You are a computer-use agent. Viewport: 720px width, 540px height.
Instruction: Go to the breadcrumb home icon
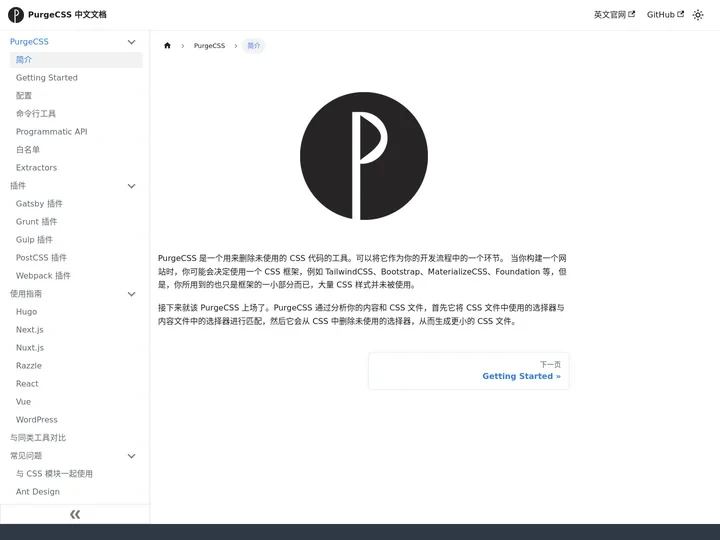point(167,45)
